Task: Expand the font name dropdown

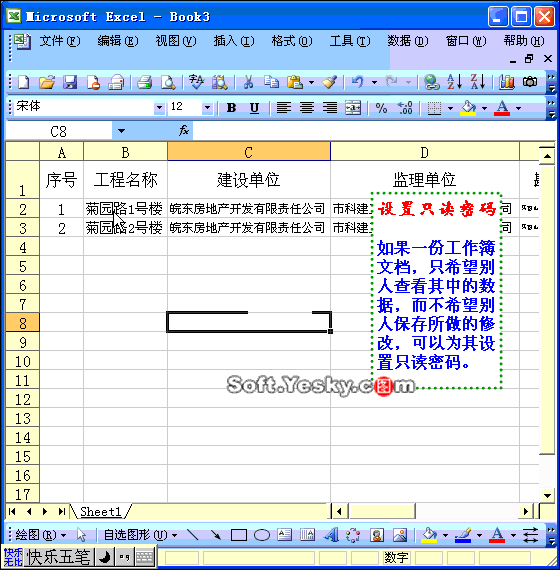Action: (x=159, y=108)
